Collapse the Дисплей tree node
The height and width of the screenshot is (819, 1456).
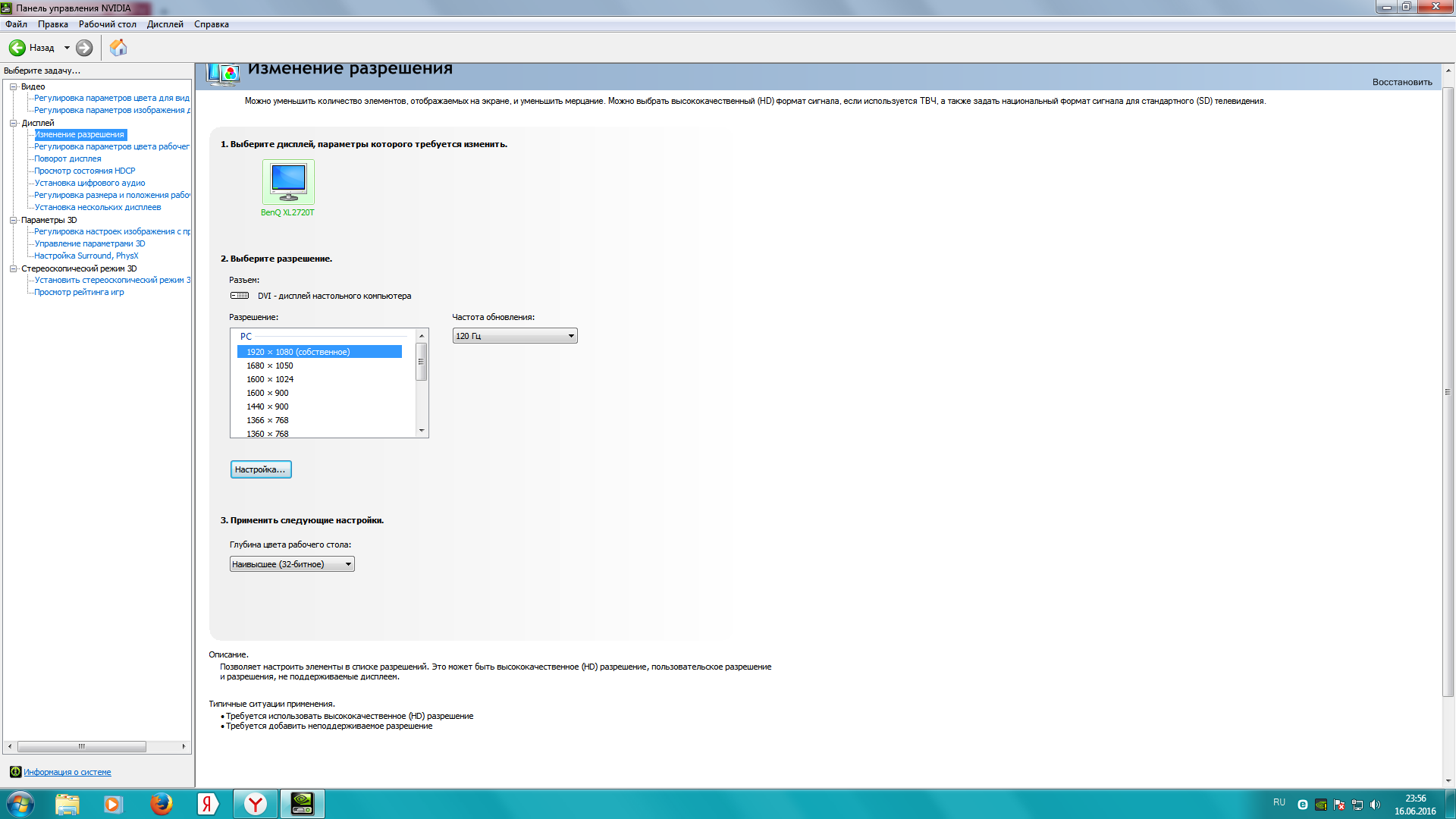13,123
